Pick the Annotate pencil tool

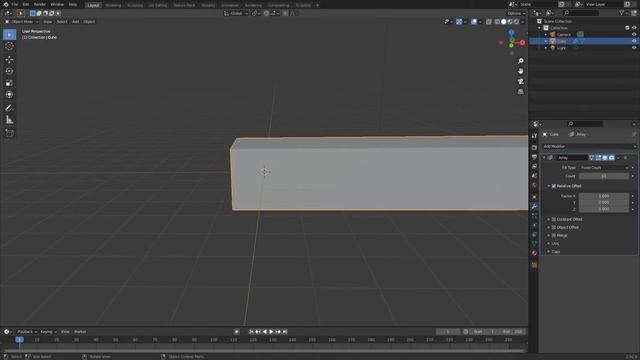9,108
